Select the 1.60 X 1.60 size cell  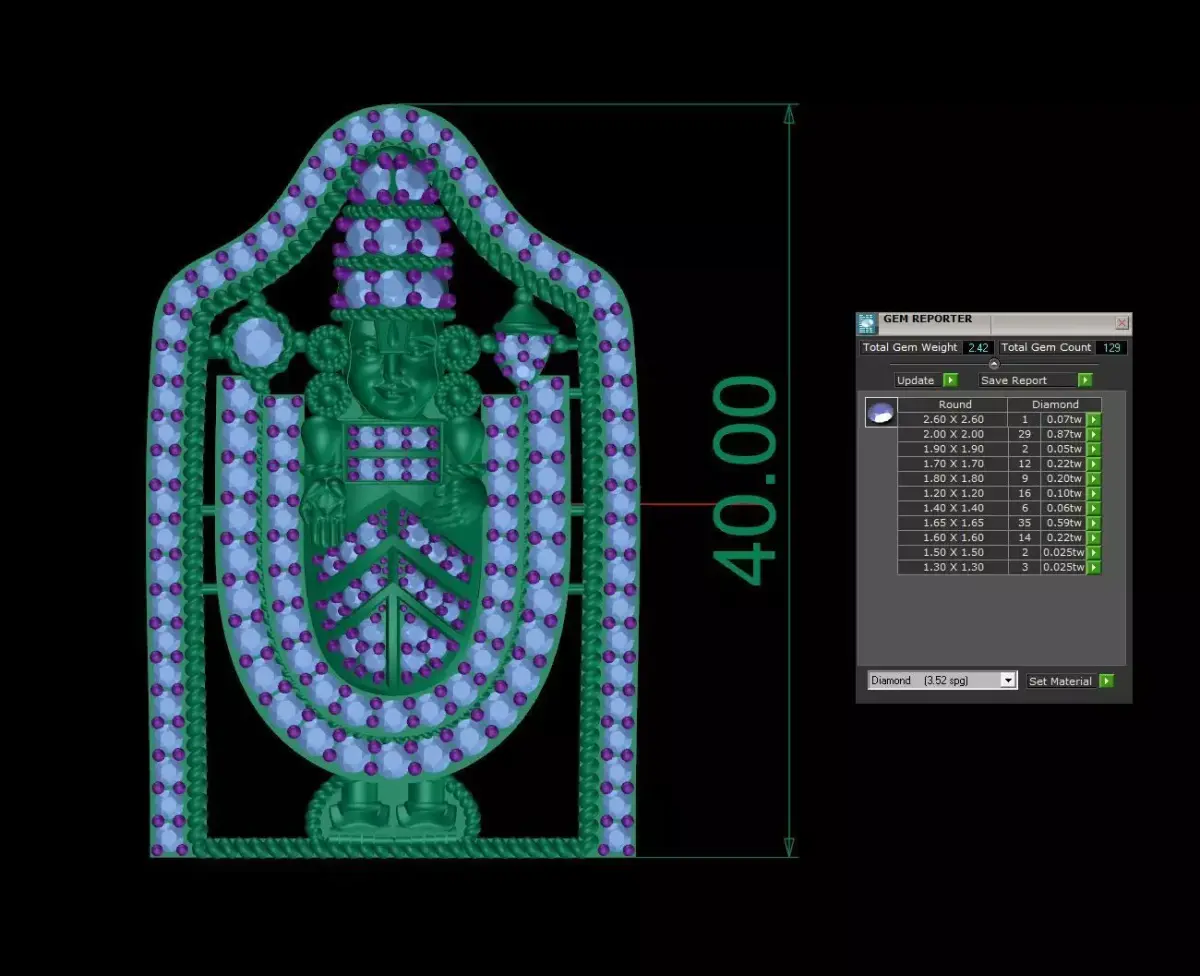[x=953, y=538]
